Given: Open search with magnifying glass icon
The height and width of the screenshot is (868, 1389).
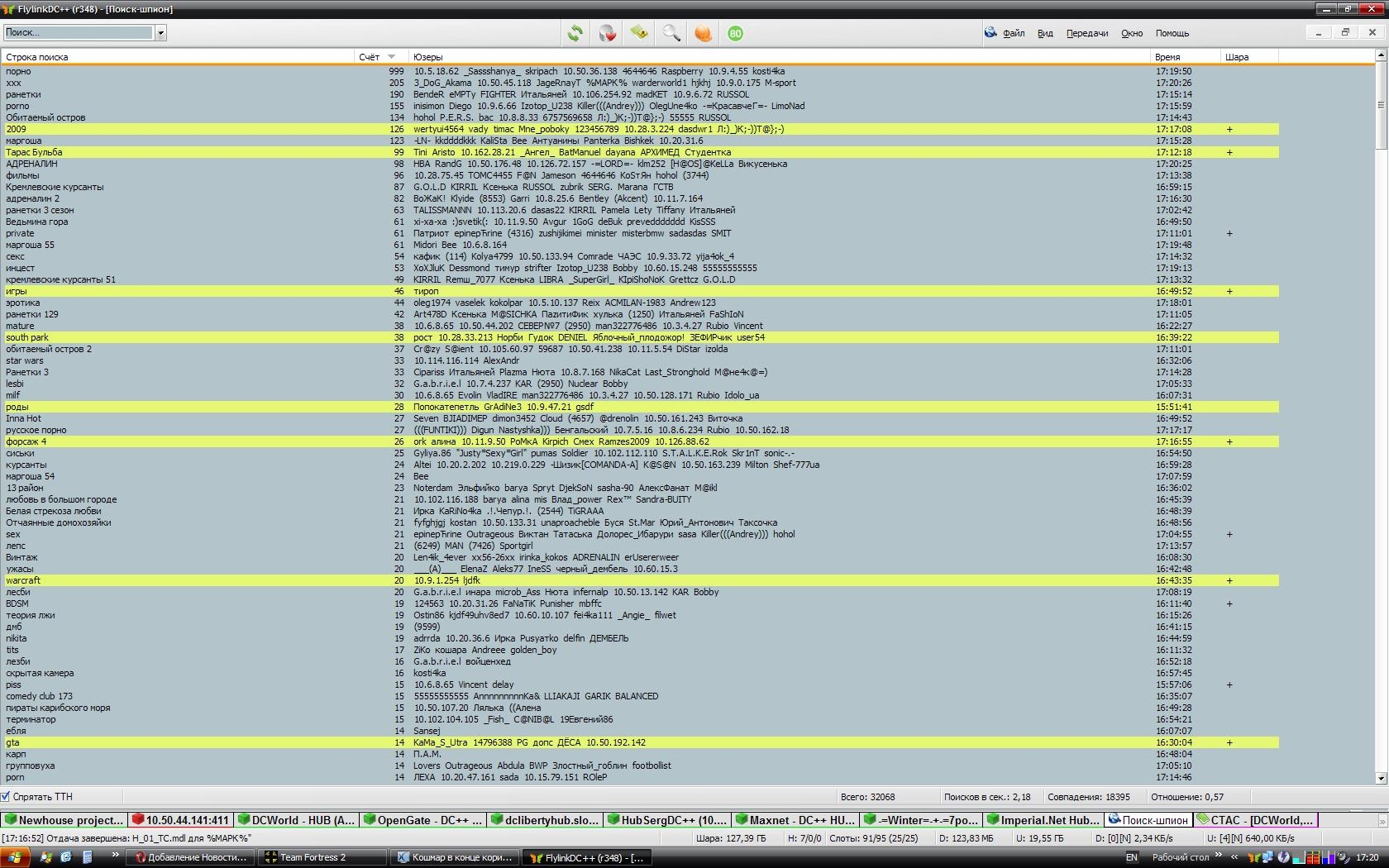Looking at the screenshot, I should (x=671, y=33).
